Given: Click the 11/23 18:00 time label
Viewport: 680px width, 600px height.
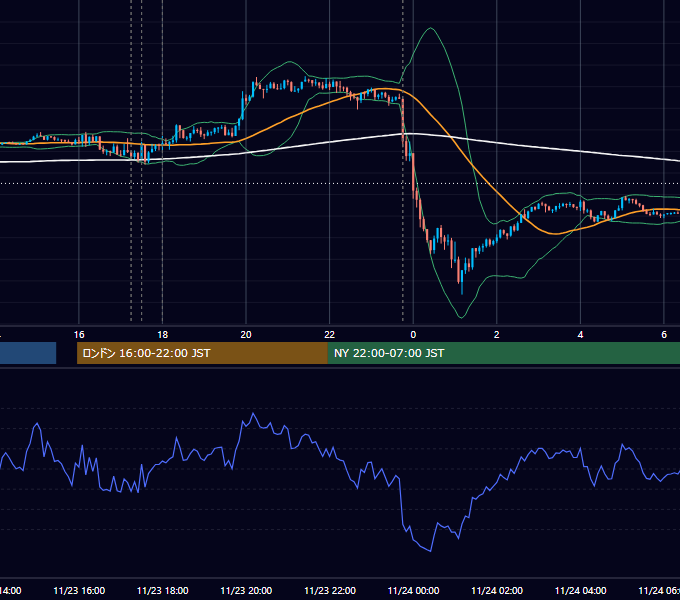Looking at the screenshot, I should (163, 590).
